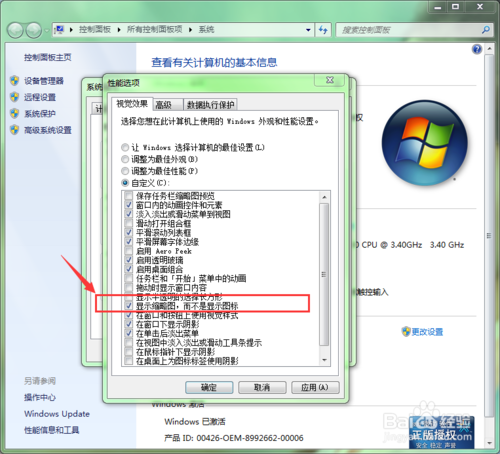Click the forward navigation arrow
Viewport: 500px width, 454px height.
(34, 30)
